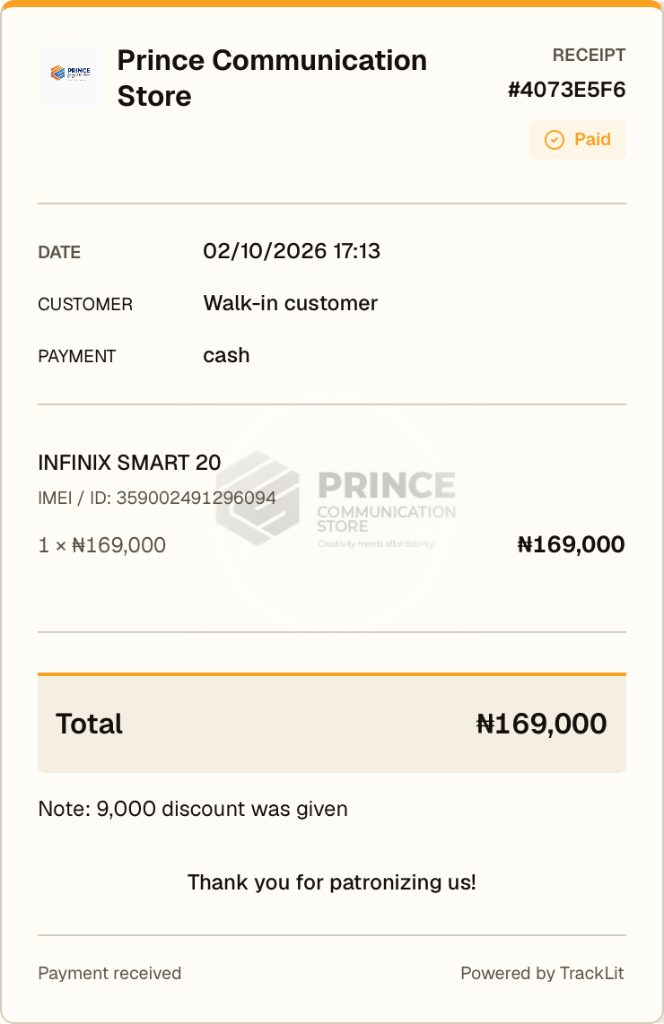This screenshot has width=664, height=1024.
Task: Click the date value 02/10/2026 17:13
Action: [291, 251]
